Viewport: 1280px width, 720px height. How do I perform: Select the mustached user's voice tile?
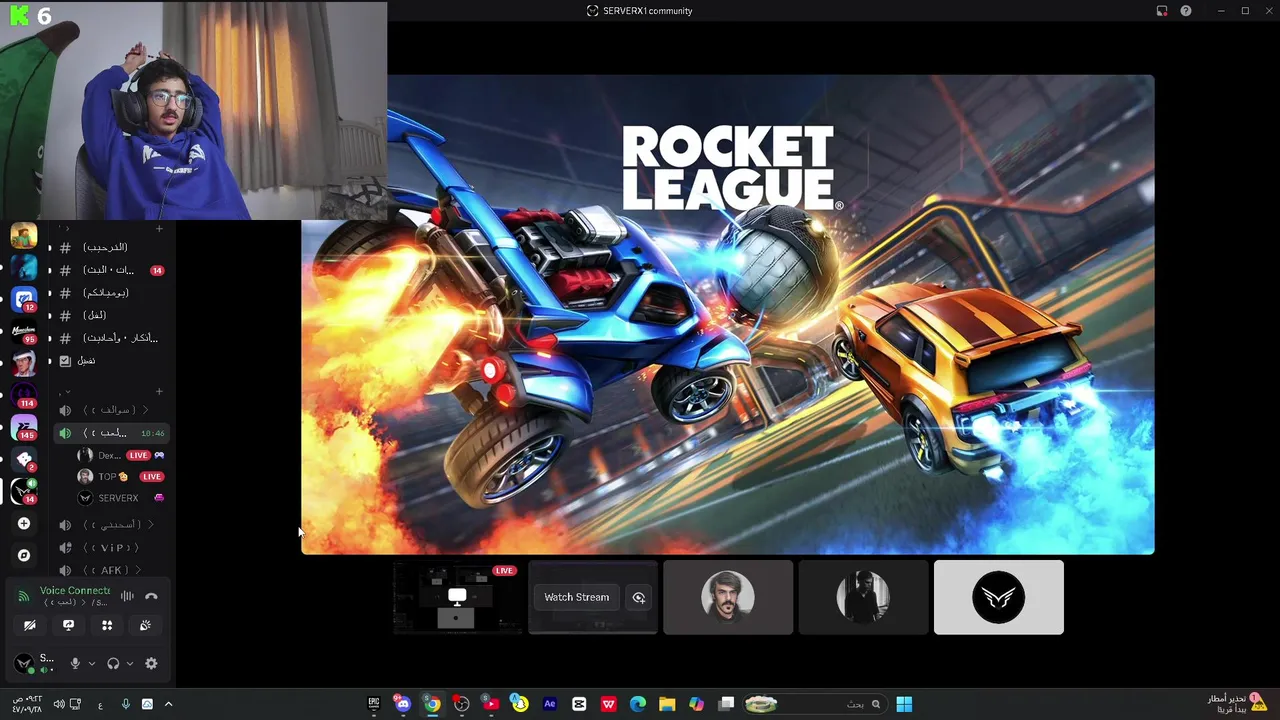coord(728,597)
